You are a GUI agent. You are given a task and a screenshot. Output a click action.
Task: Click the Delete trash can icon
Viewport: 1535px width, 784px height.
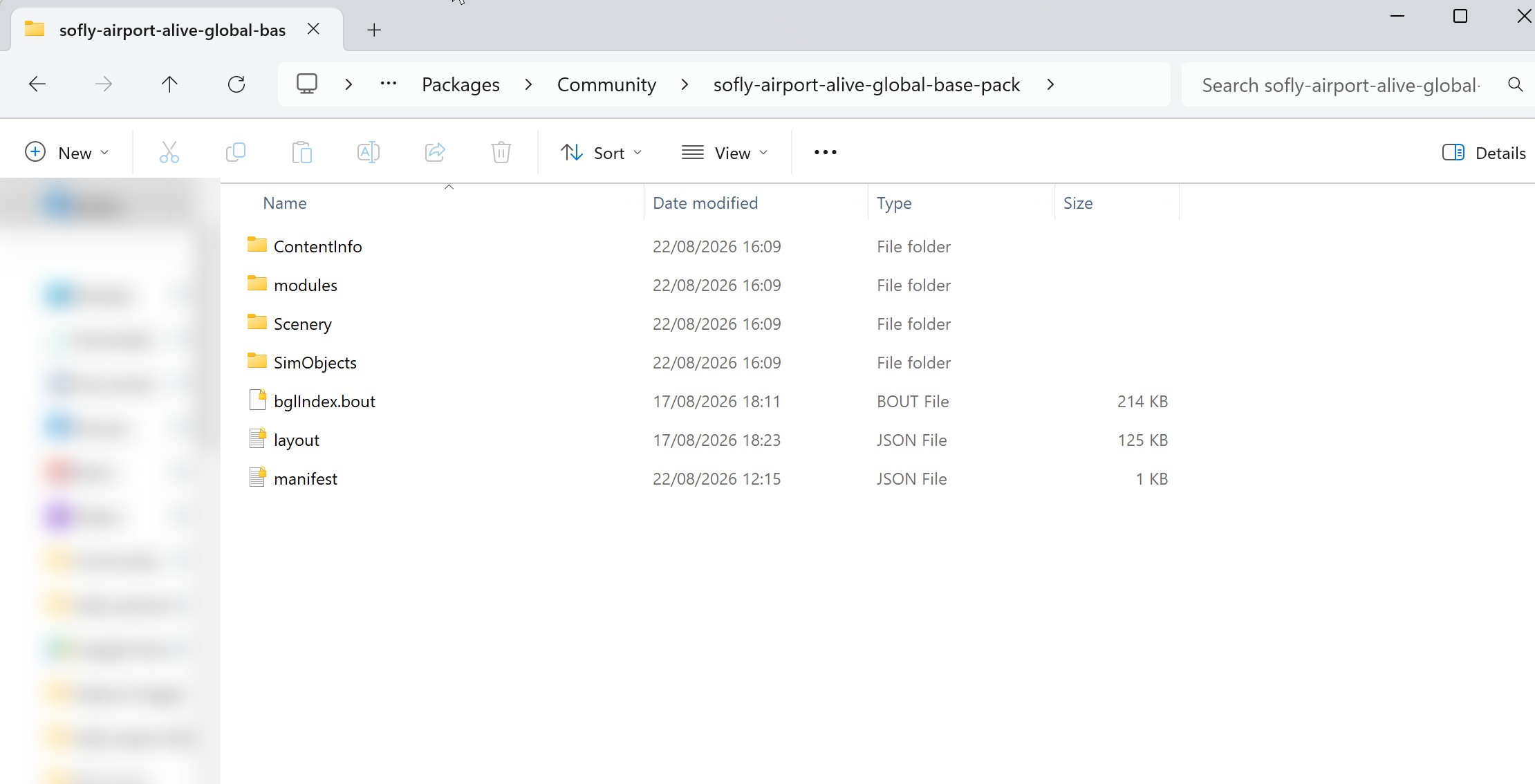(x=501, y=152)
